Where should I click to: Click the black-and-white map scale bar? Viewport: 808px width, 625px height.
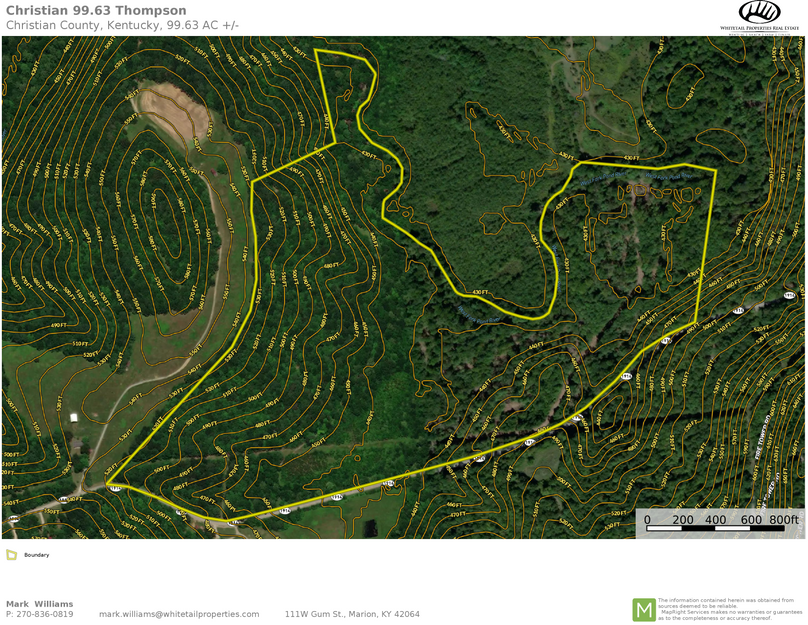(x=716, y=529)
